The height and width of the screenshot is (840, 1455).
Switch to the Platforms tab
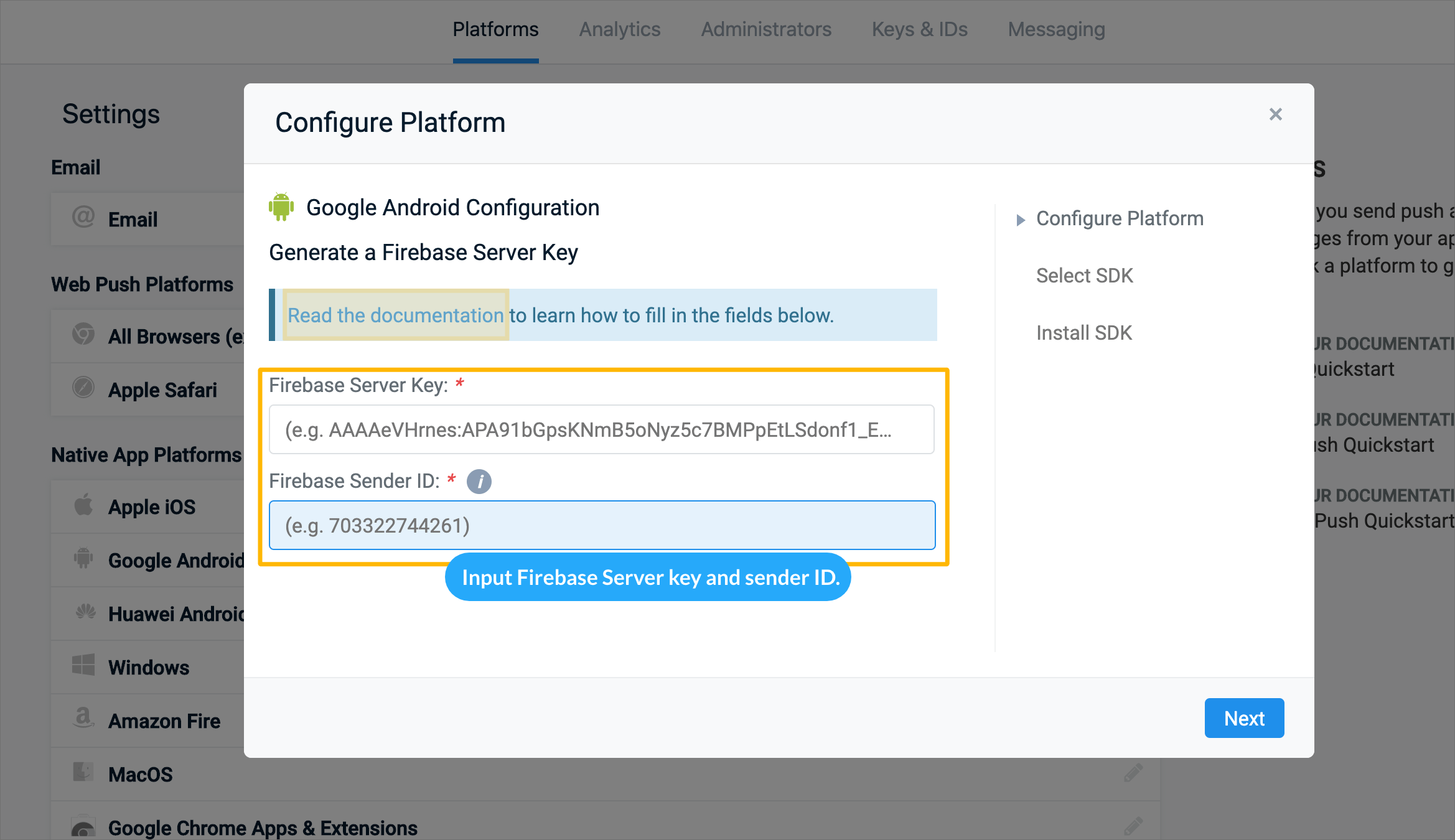pos(495,29)
